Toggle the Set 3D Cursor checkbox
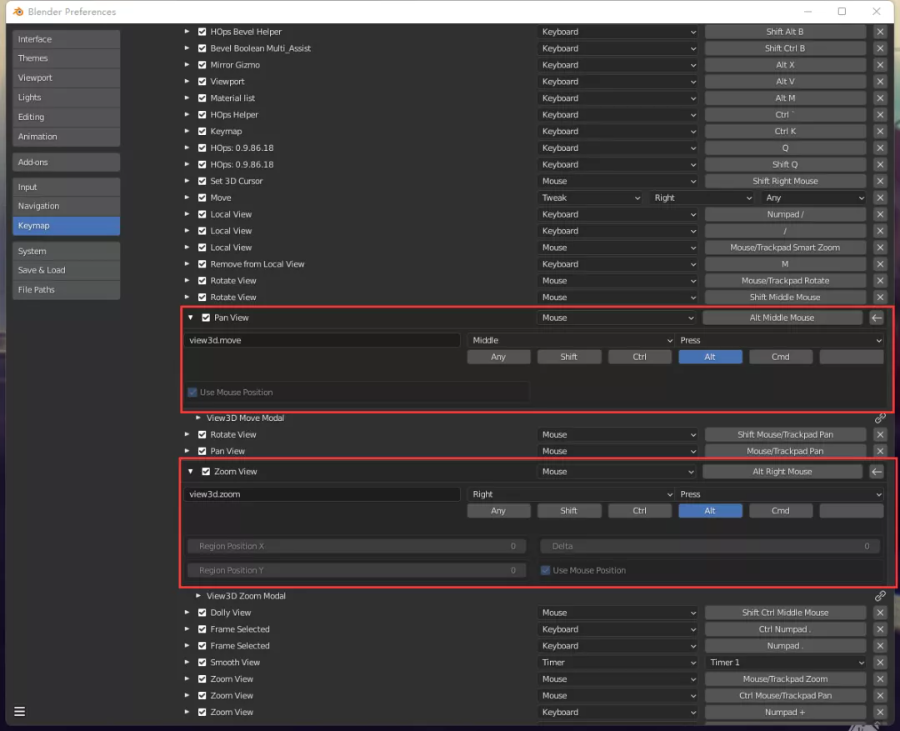 (202, 181)
